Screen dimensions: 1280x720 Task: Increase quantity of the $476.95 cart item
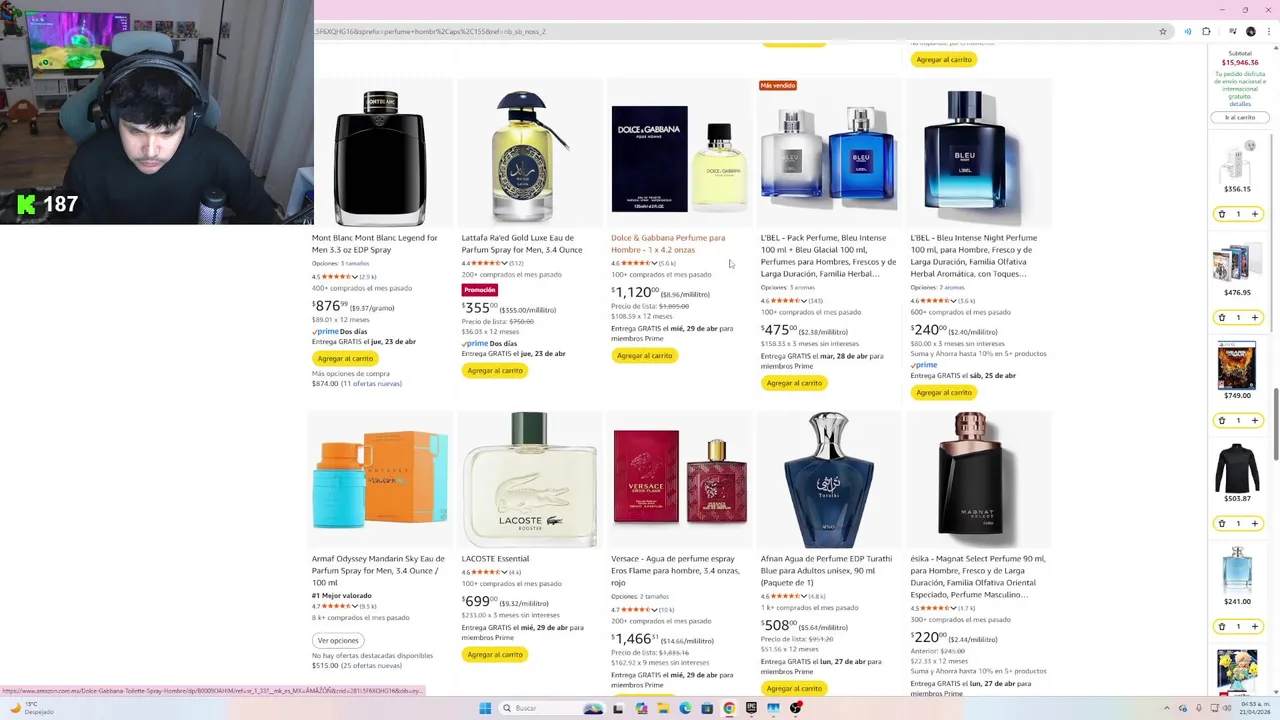1254,317
